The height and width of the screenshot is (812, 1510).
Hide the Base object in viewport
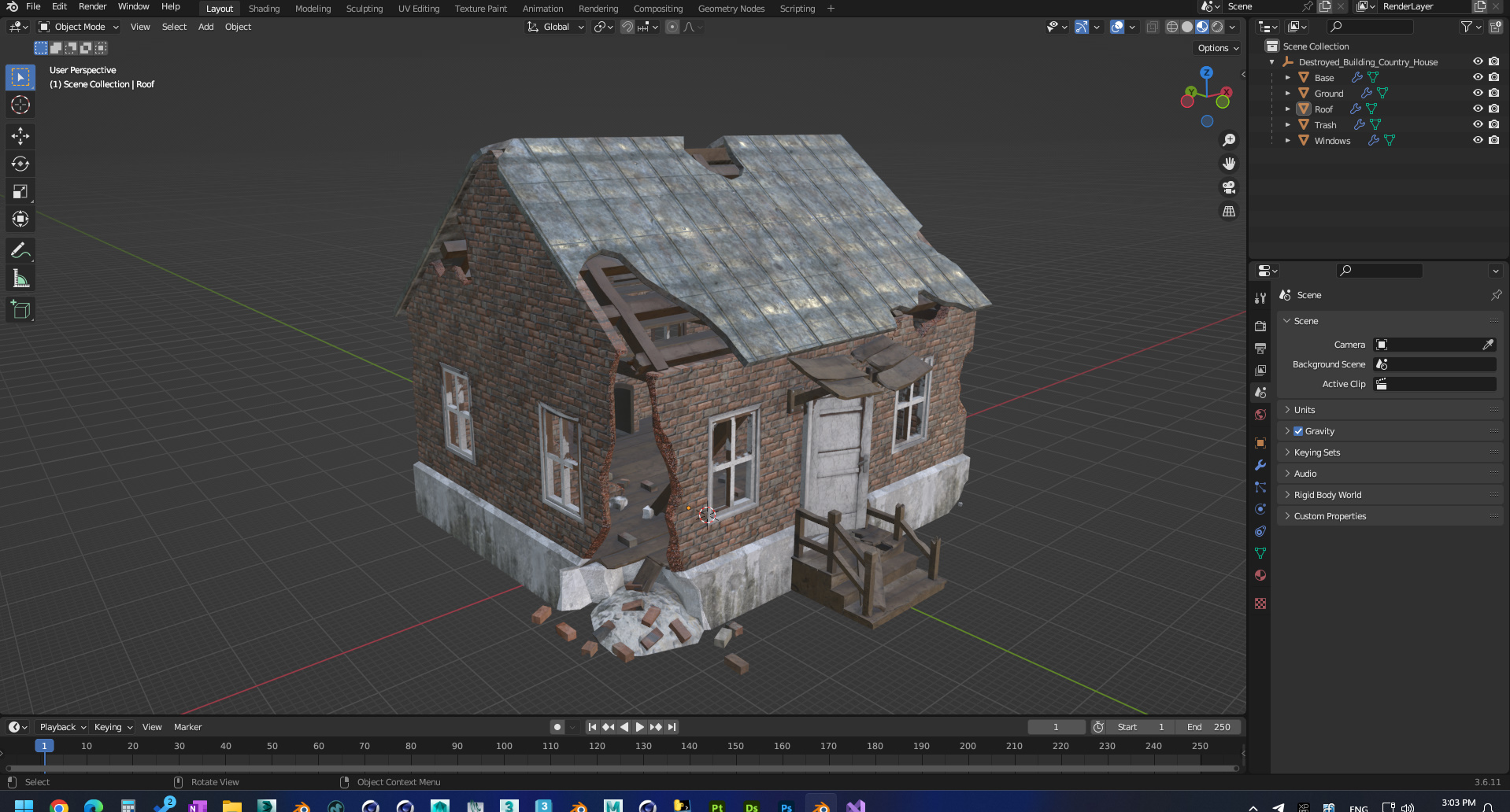point(1478,77)
